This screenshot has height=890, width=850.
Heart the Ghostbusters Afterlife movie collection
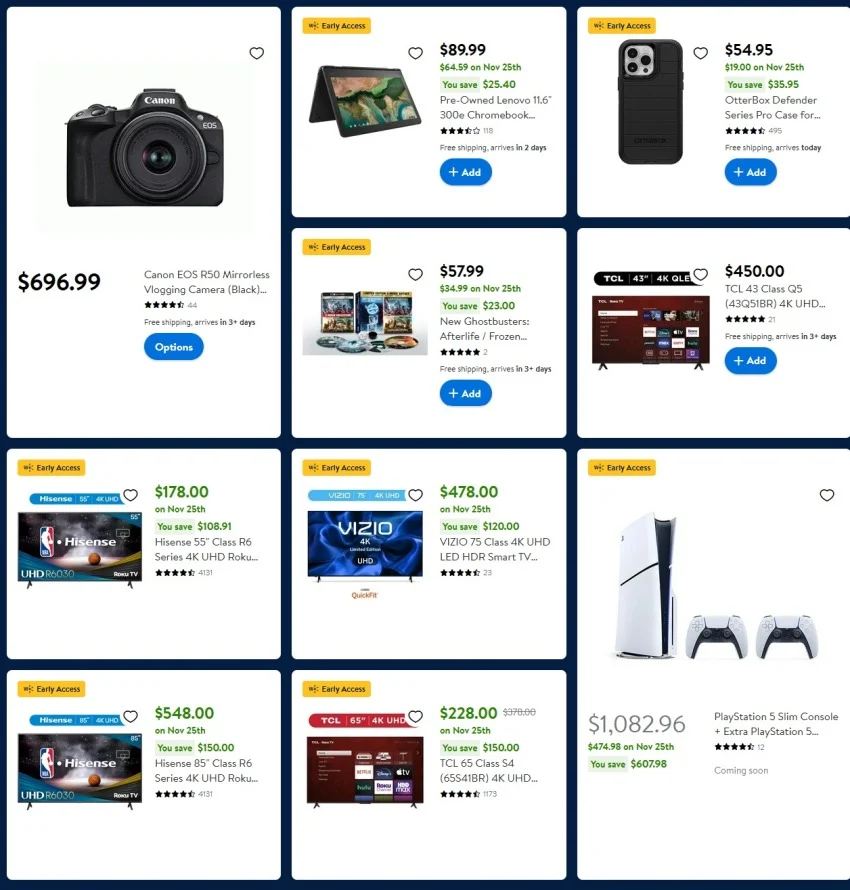415,275
